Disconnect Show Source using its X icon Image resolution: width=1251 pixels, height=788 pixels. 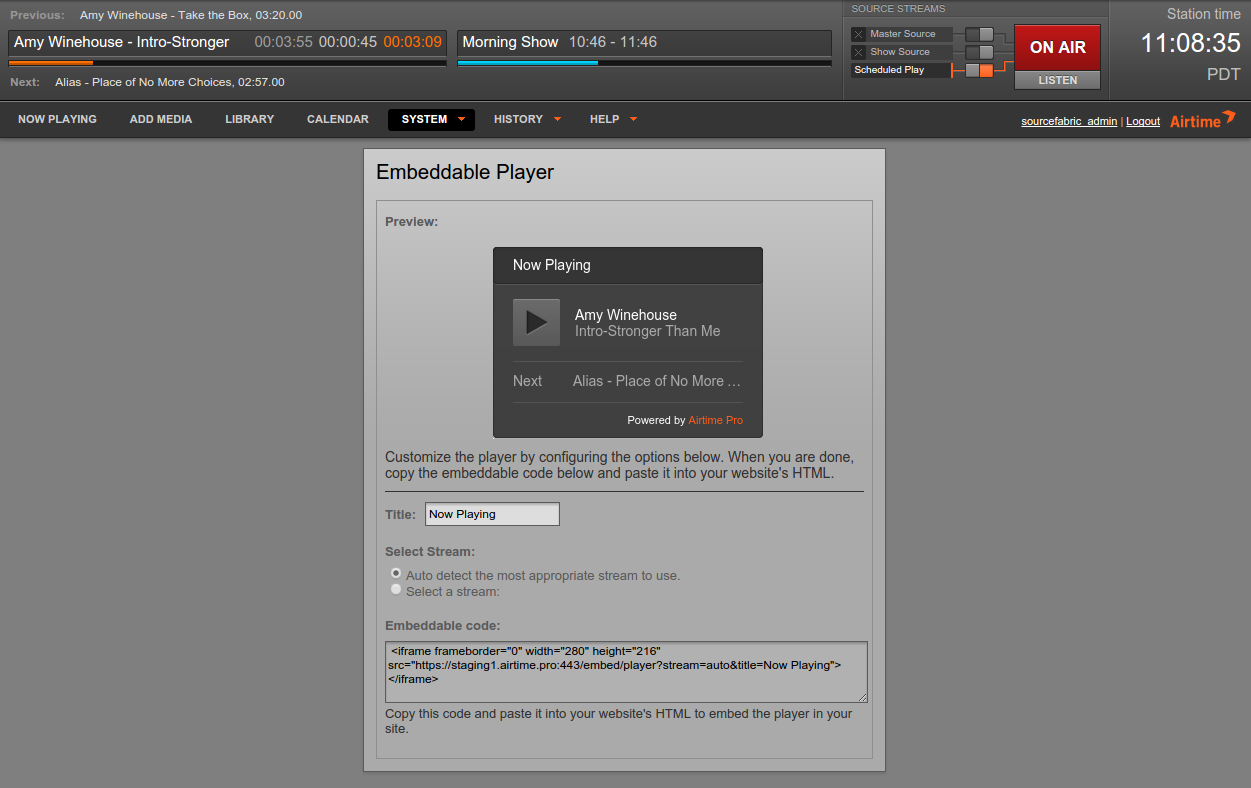[857, 51]
